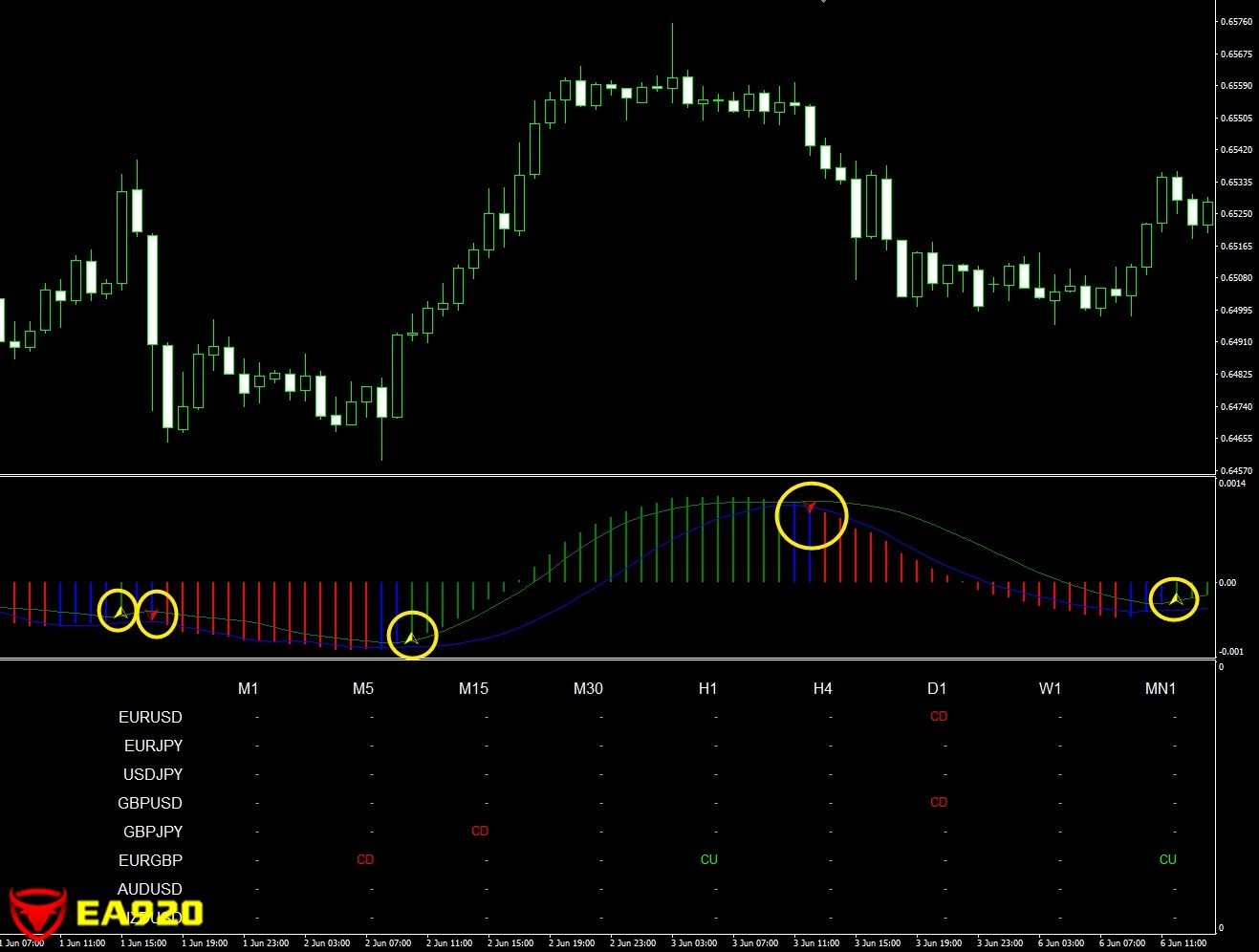Click the D1 timeframe column header
Screen dimensions: 1259x952
coord(937,688)
